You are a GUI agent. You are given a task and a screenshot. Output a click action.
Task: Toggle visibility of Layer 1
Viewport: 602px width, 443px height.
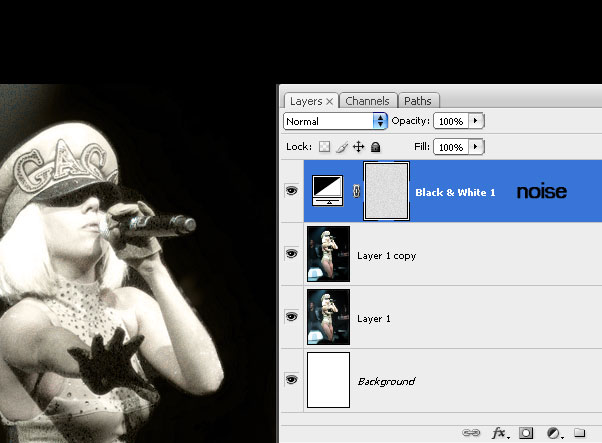(292, 316)
